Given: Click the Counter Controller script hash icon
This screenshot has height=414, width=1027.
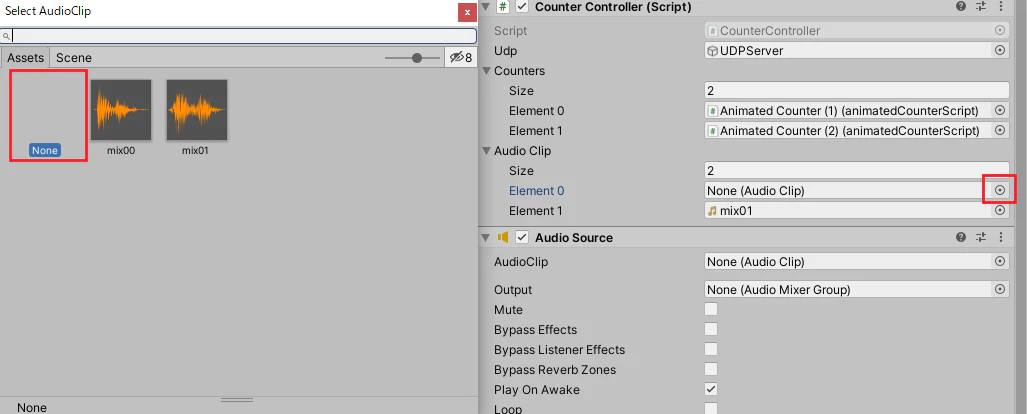Looking at the screenshot, I should 503,7.
